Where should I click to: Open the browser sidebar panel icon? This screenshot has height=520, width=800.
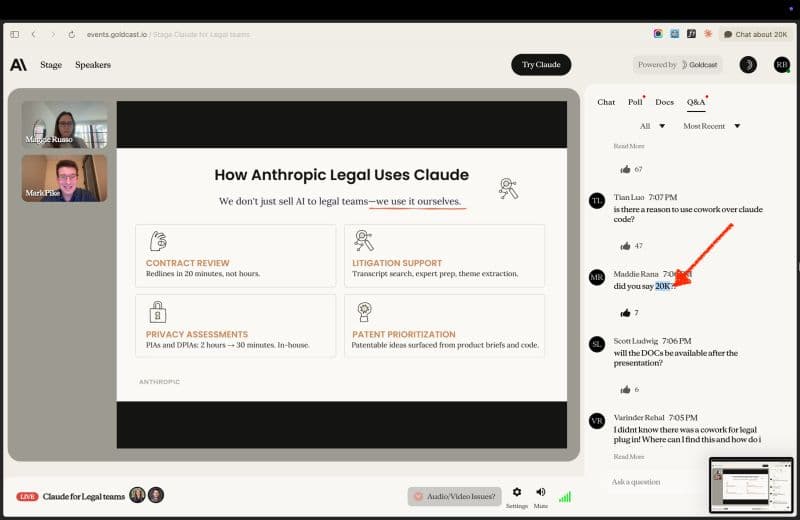[14, 34]
